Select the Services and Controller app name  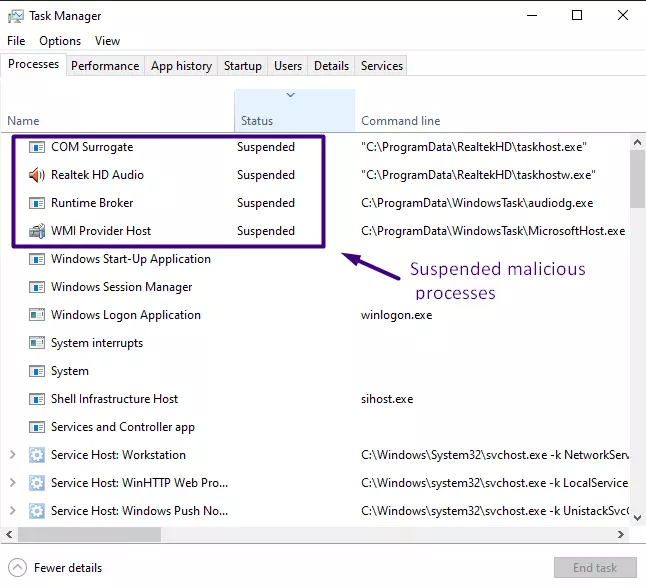[x=123, y=427]
